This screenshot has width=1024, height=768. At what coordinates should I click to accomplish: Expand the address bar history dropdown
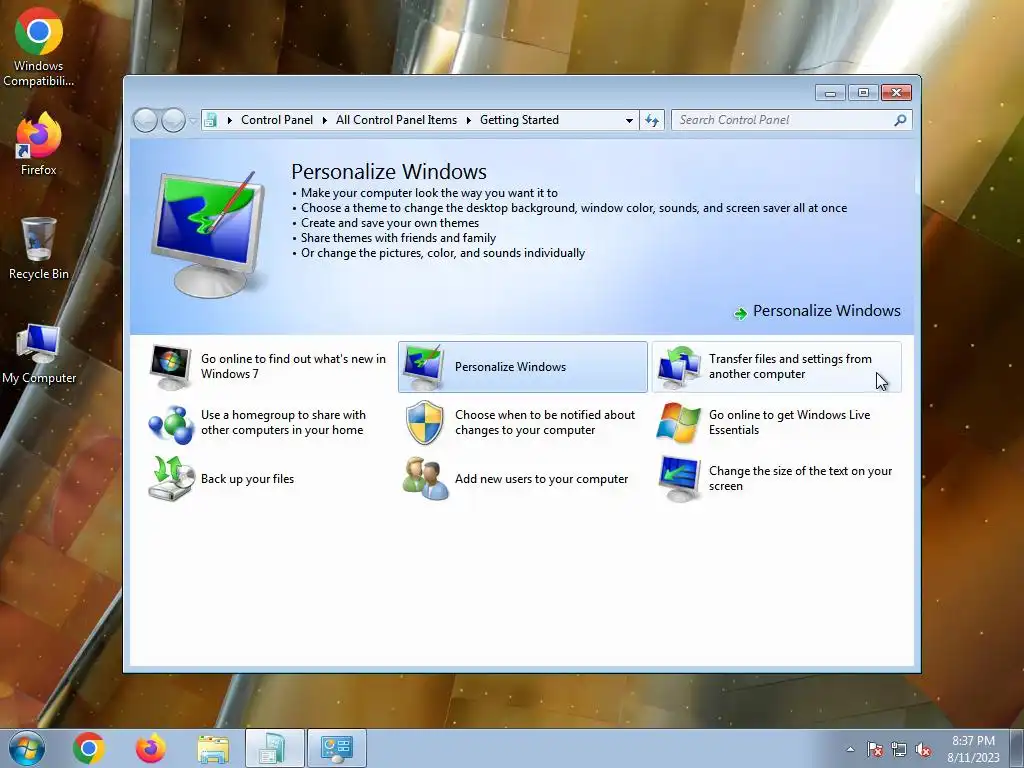click(x=629, y=120)
